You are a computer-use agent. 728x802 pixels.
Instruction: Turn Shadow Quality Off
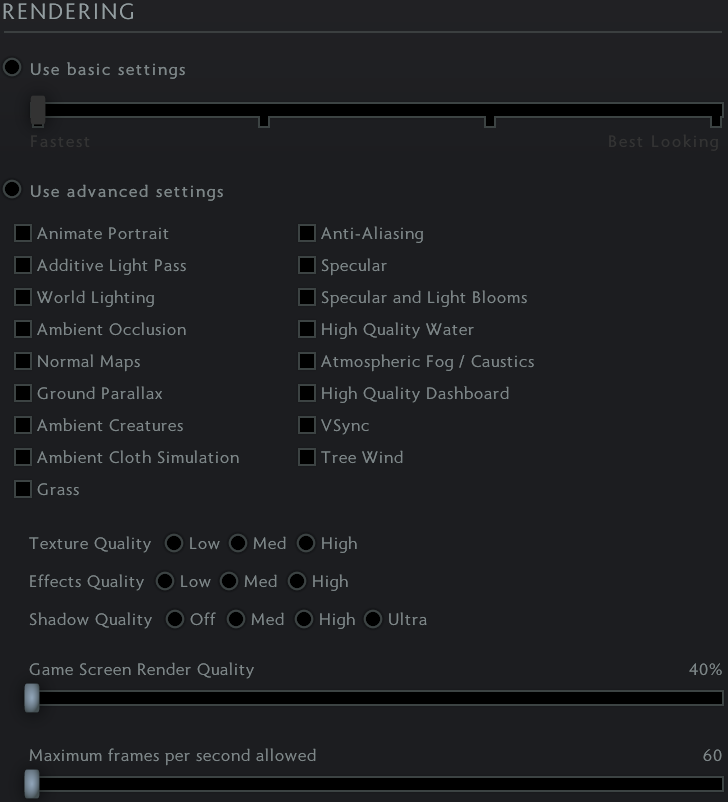(x=175, y=619)
